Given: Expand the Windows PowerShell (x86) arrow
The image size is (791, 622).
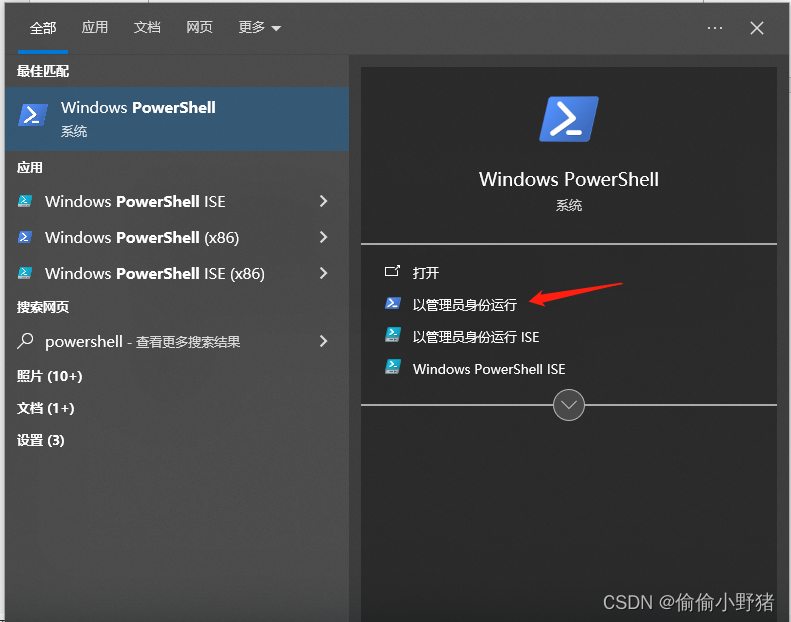Looking at the screenshot, I should [x=323, y=237].
